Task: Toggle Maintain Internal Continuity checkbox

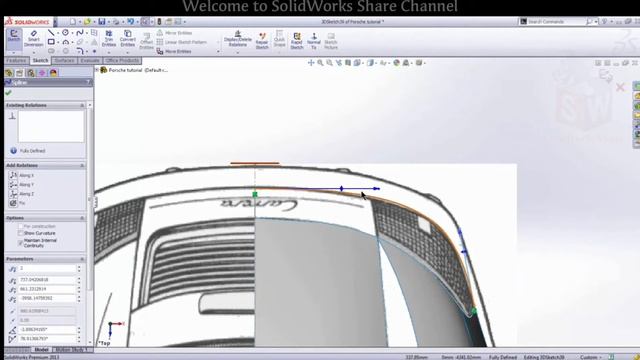Action: [x=20, y=242]
